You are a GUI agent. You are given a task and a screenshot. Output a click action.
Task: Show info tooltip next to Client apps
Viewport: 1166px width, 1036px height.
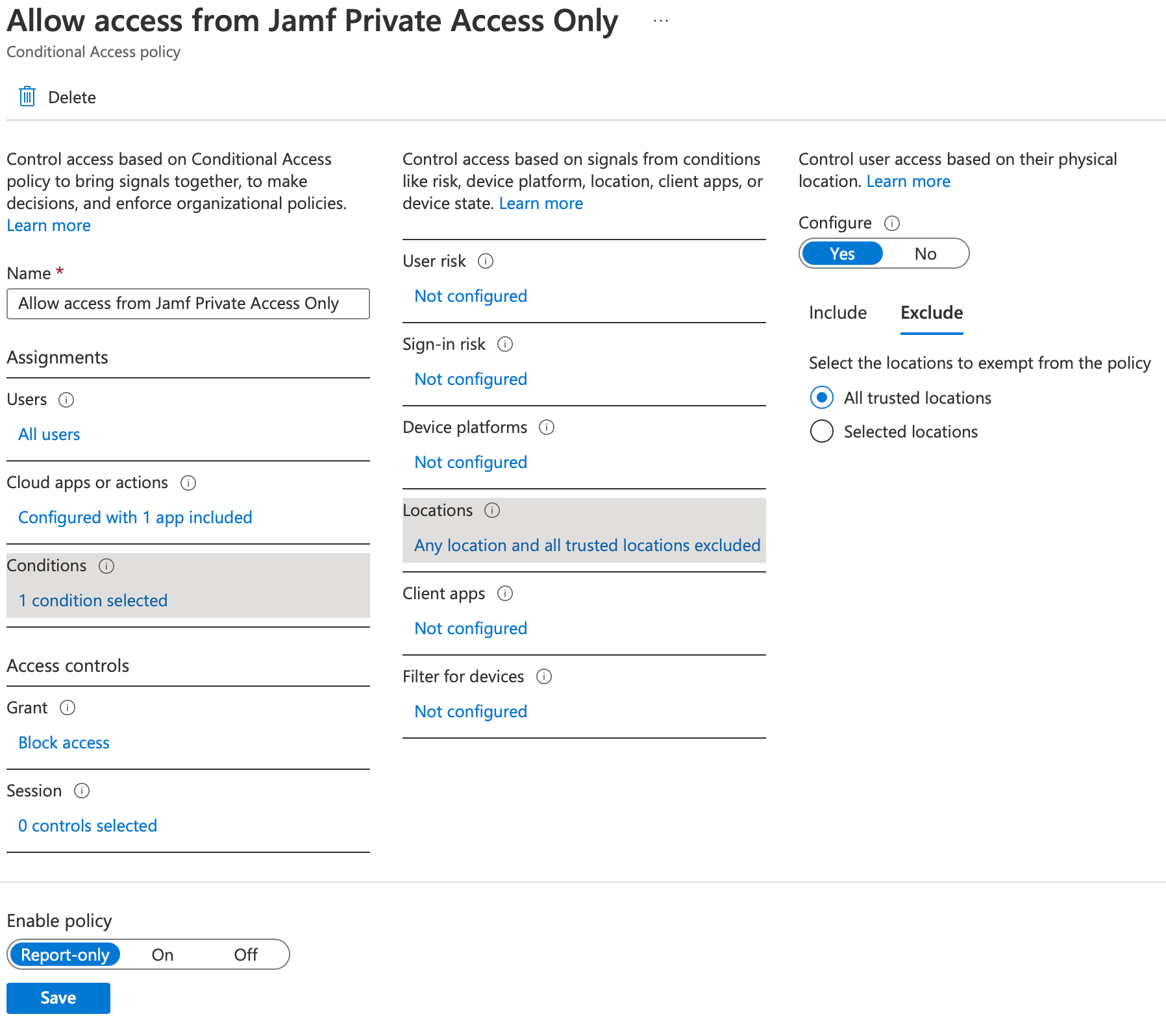click(x=505, y=593)
